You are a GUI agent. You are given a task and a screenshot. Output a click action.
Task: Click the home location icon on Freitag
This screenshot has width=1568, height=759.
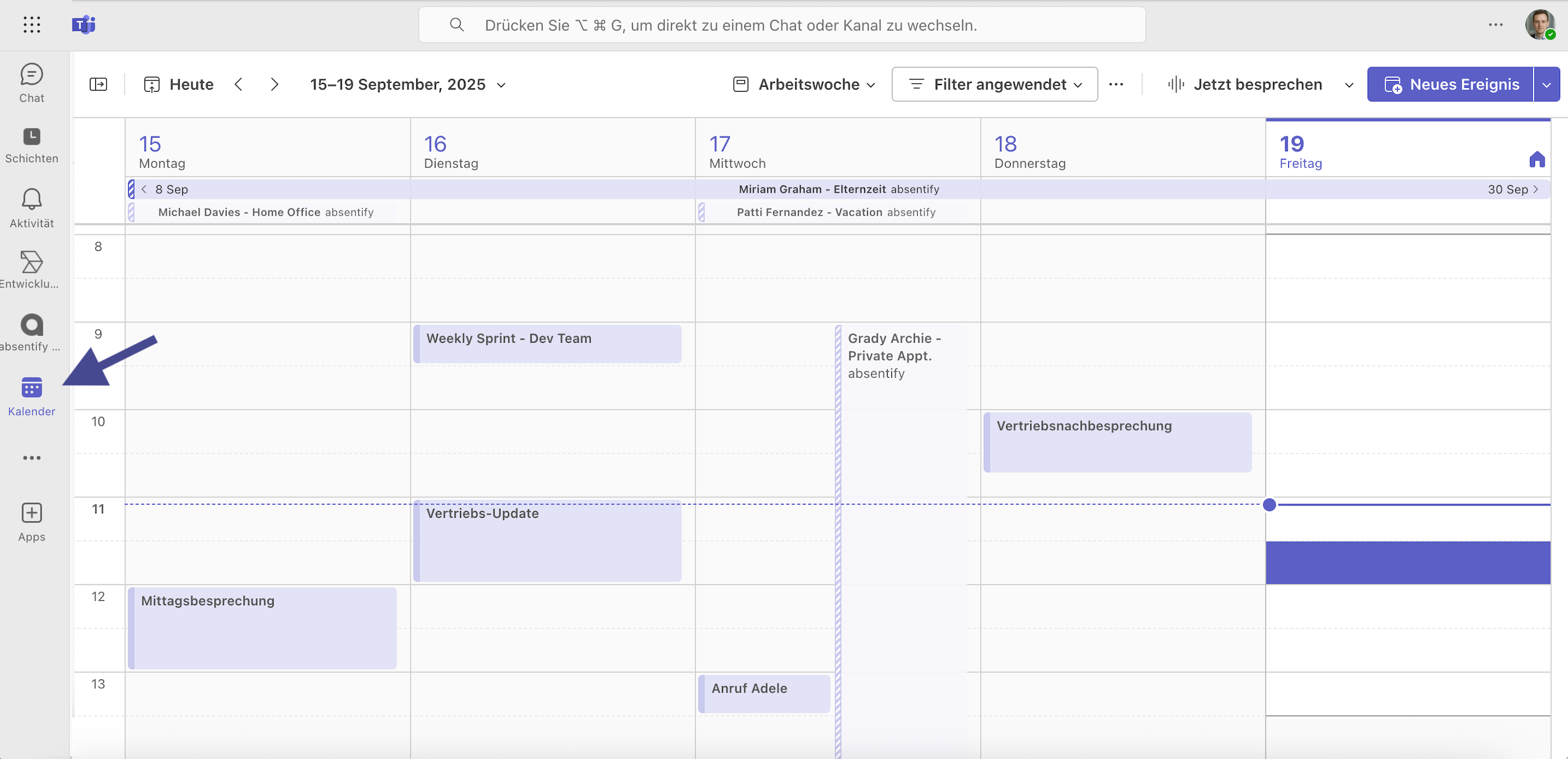[1537, 160]
